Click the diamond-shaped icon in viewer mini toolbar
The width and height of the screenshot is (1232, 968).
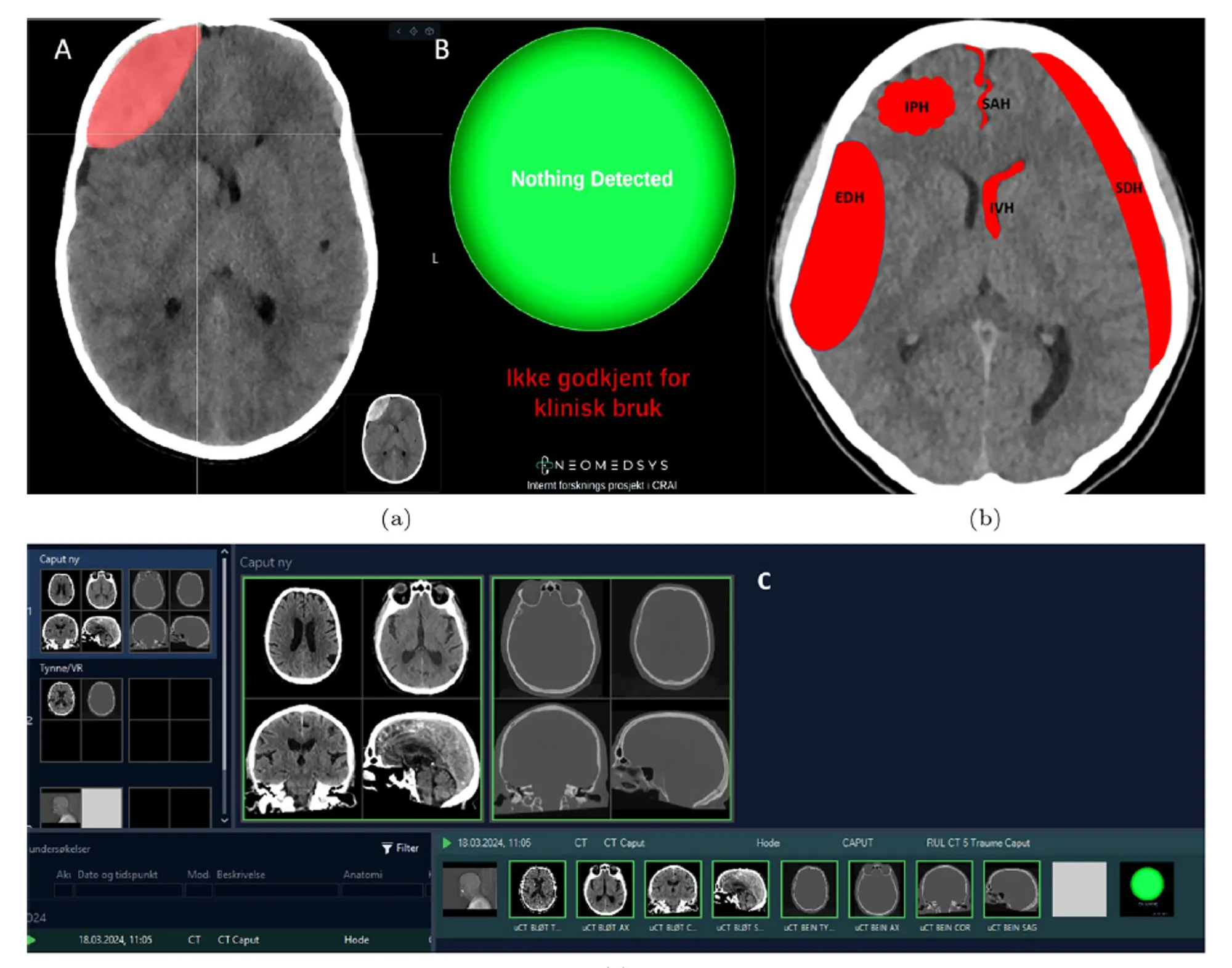click(413, 31)
